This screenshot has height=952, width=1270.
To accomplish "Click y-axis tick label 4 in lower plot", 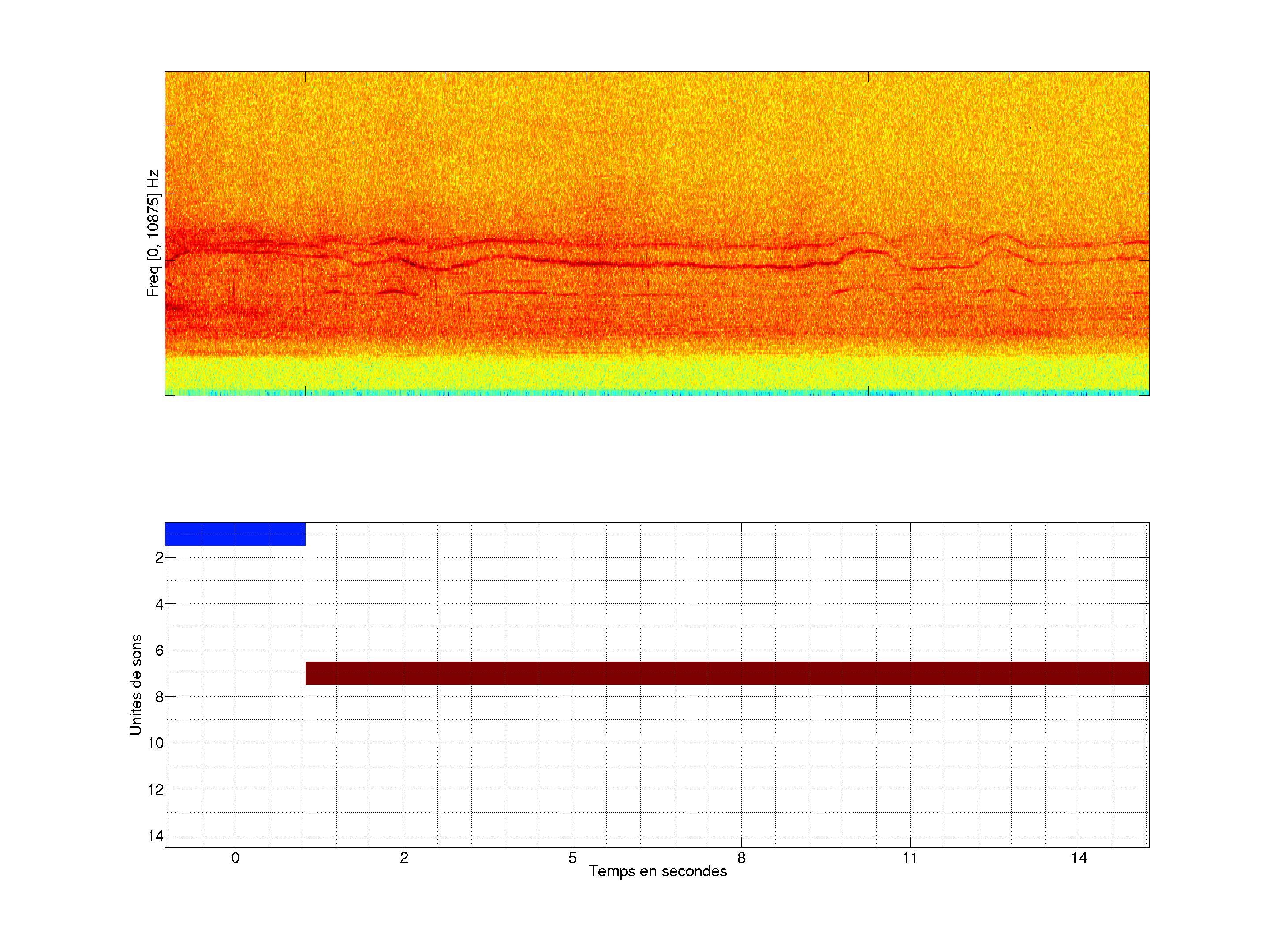I will click(159, 604).
